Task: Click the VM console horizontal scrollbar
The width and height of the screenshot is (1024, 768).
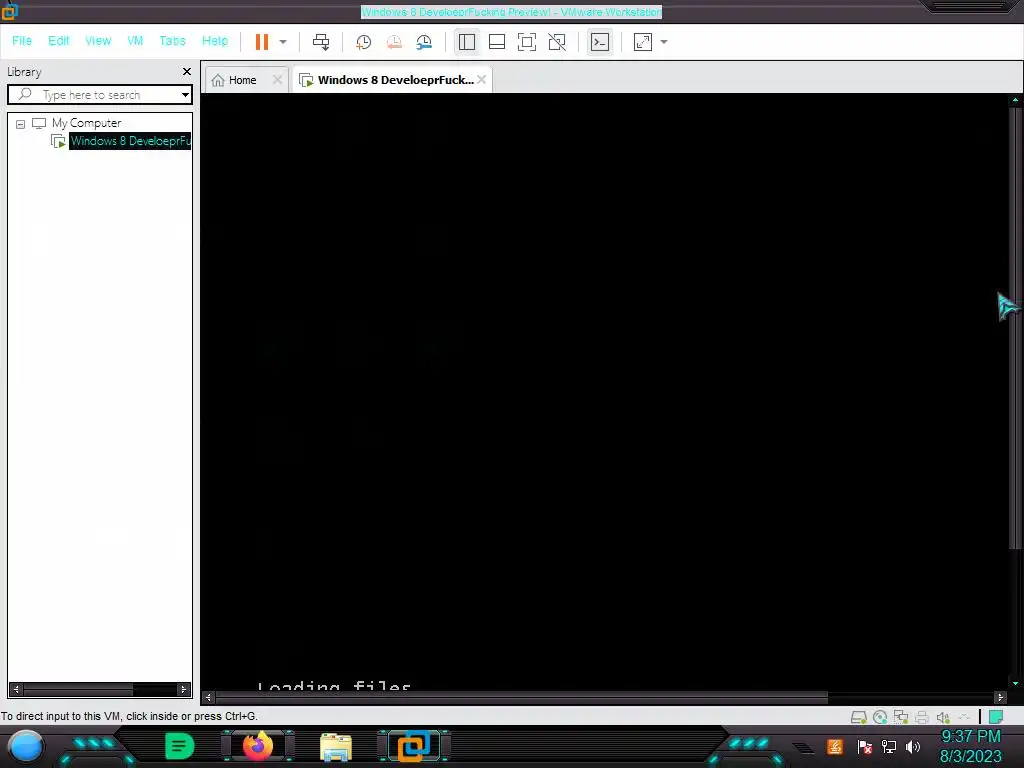Action: [522, 697]
